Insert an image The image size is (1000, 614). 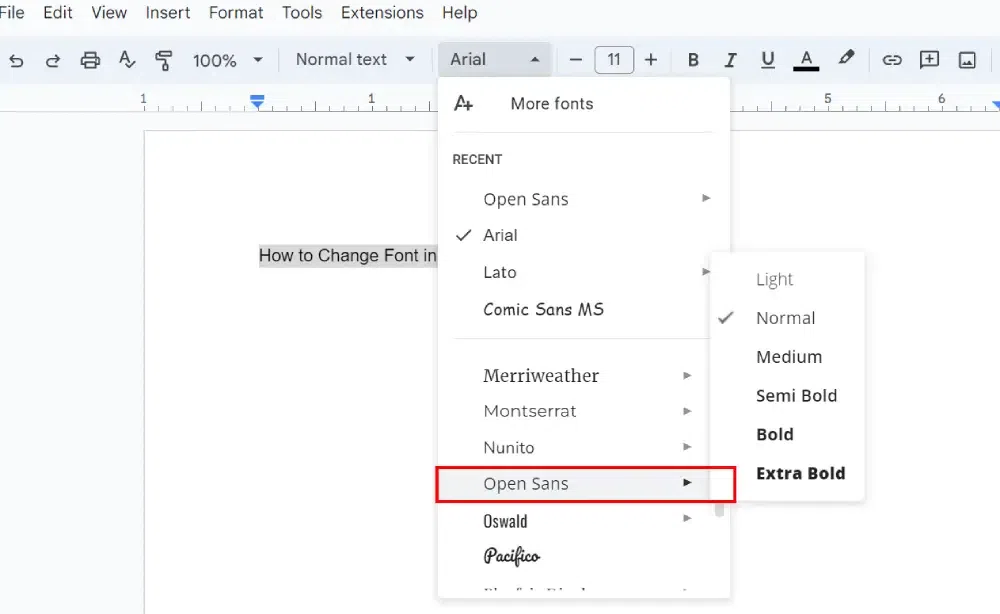pos(967,60)
